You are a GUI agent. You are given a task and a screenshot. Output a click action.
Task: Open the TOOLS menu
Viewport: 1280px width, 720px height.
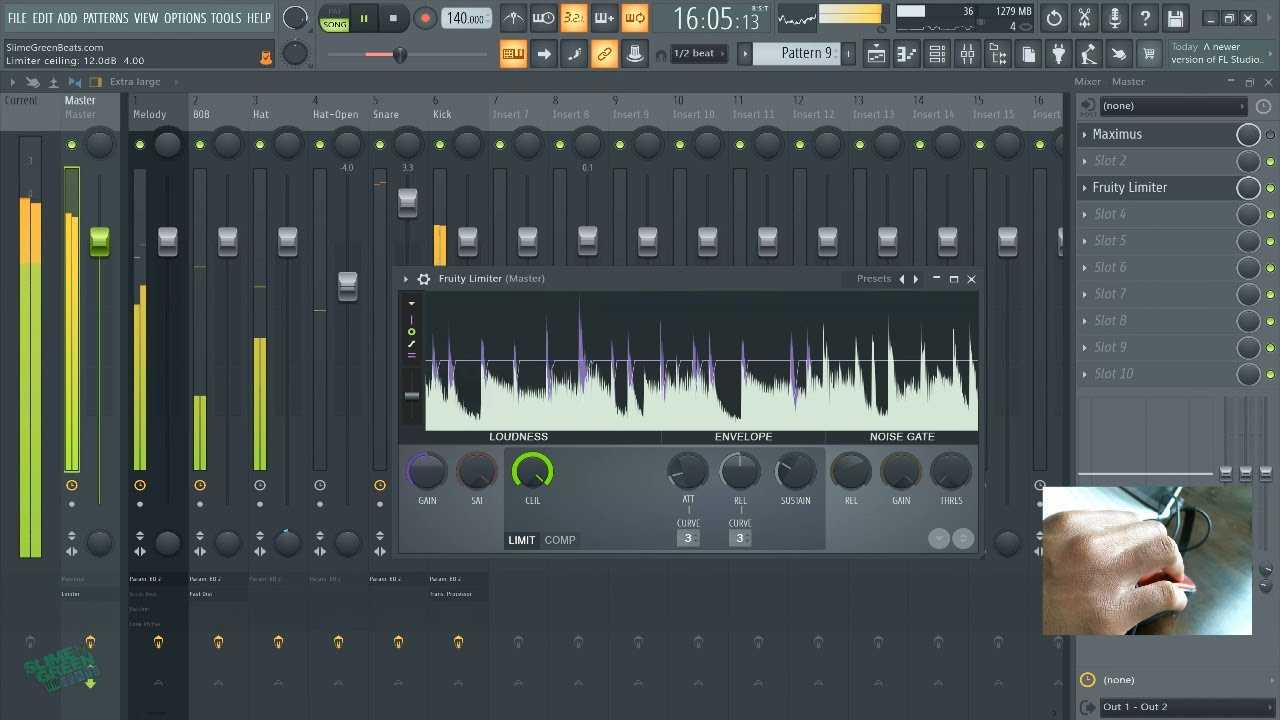226,18
